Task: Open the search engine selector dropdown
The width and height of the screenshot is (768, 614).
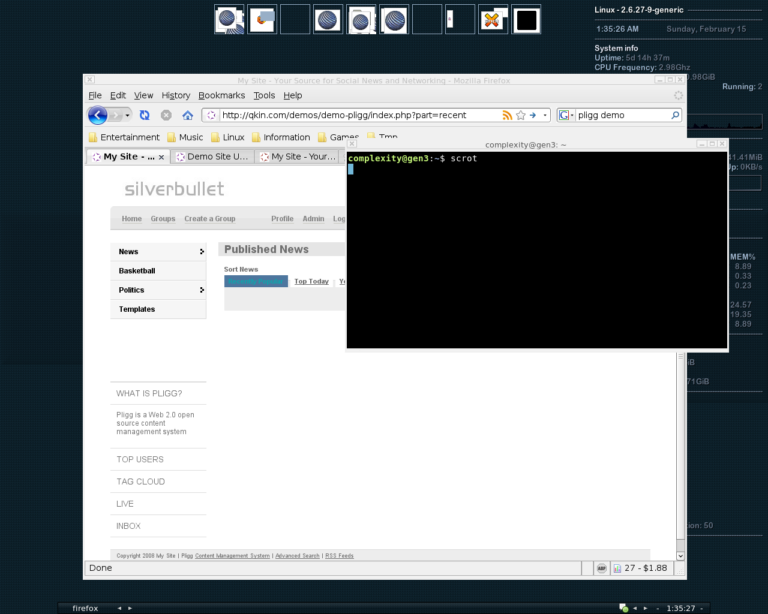Action: pos(566,115)
